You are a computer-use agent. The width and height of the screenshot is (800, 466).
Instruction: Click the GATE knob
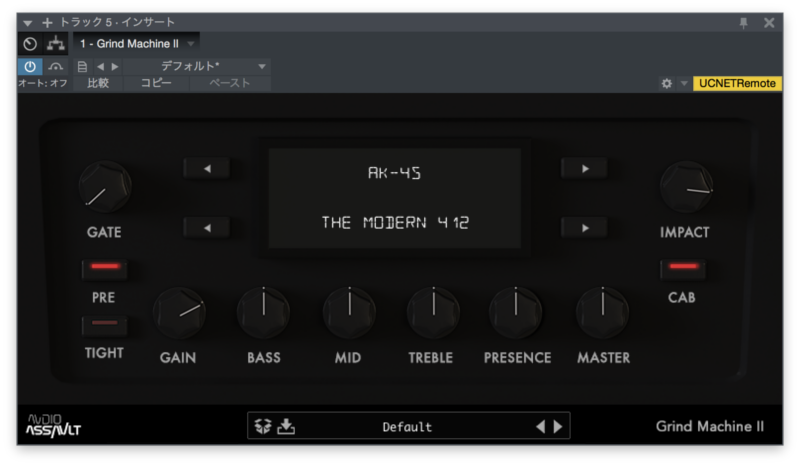pos(105,187)
